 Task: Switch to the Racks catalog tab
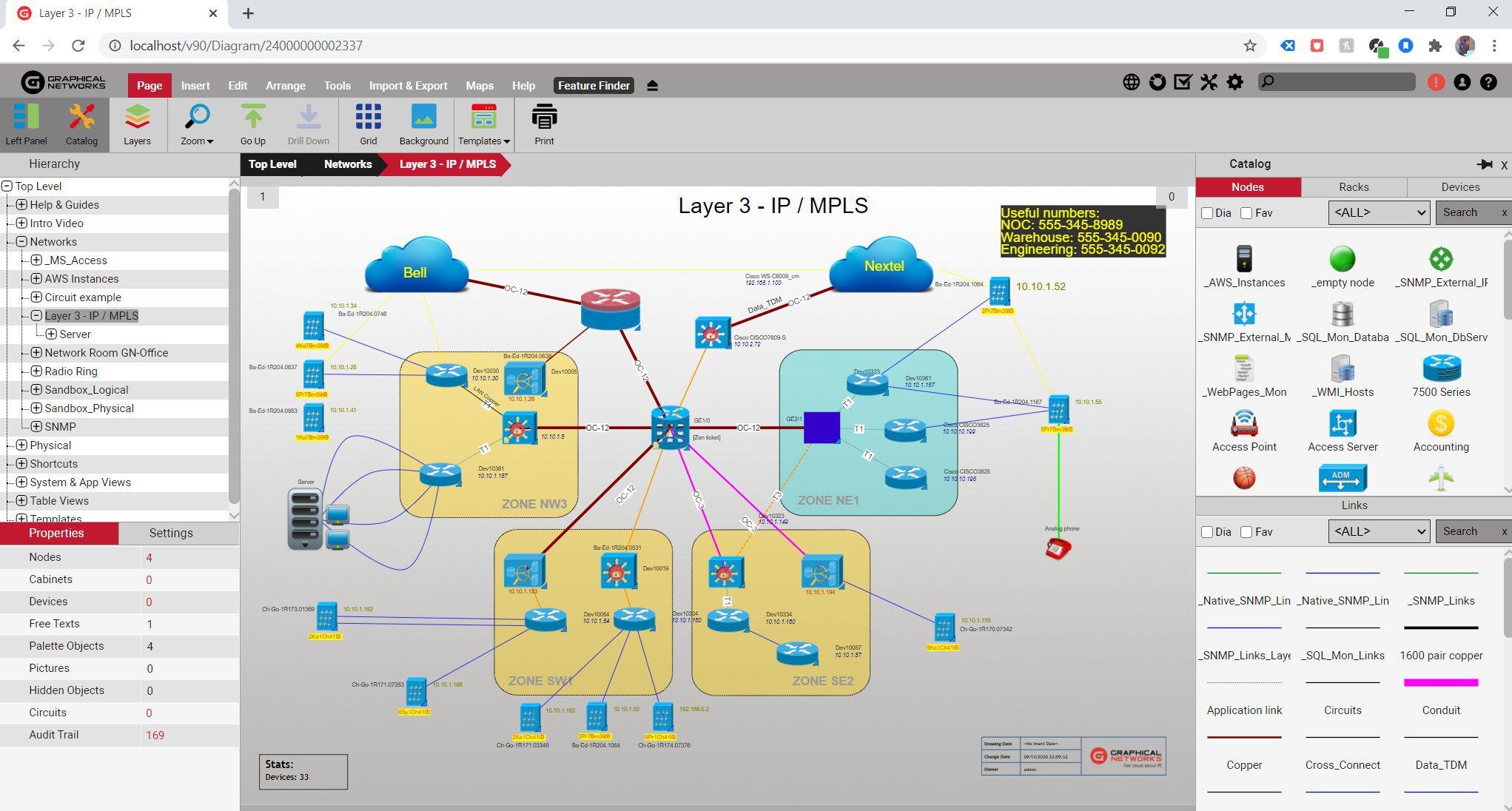(x=1354, y=187)
